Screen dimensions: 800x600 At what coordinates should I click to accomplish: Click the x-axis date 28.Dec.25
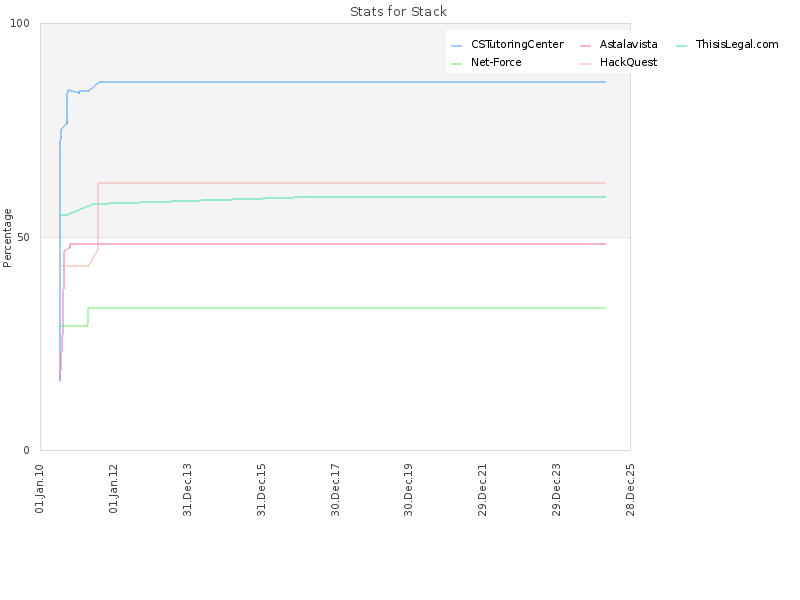[x=630, y=489]
